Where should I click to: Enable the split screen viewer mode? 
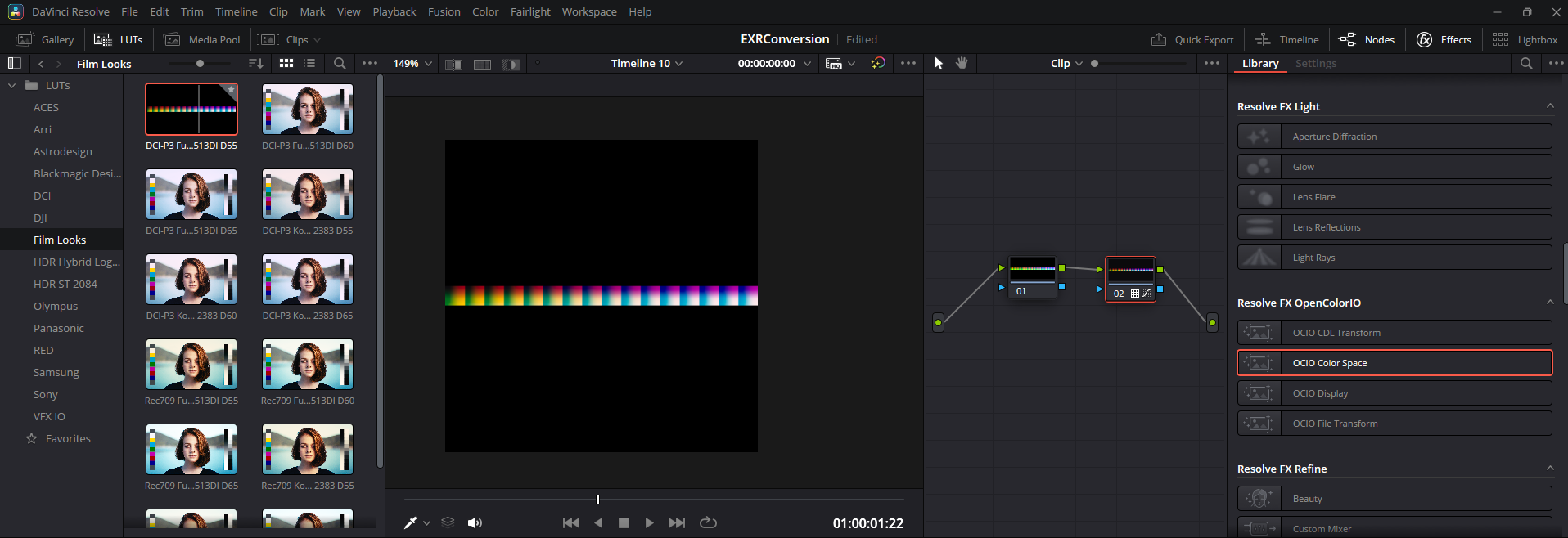coord(483,64)
